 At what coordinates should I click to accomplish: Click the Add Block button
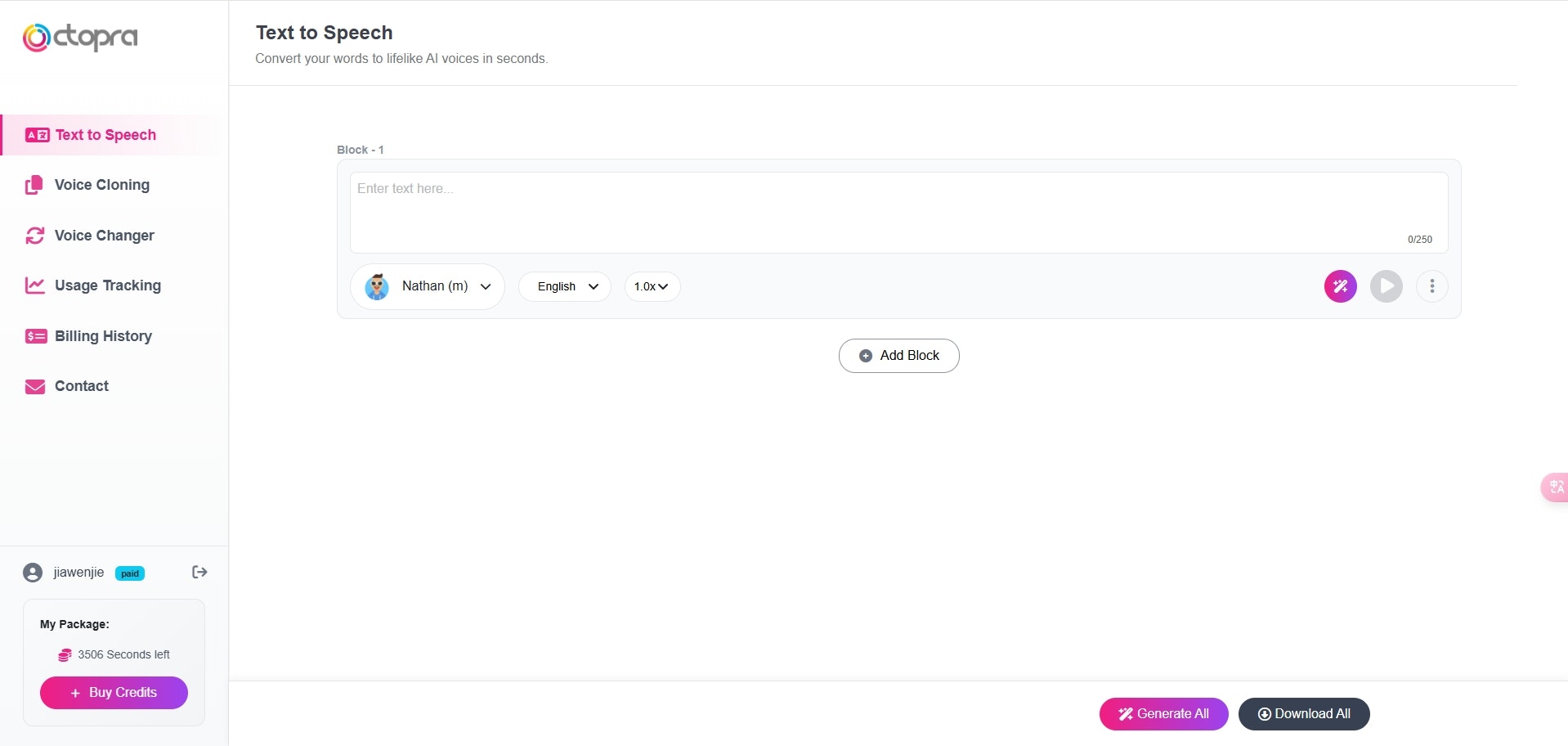point(898,356)
